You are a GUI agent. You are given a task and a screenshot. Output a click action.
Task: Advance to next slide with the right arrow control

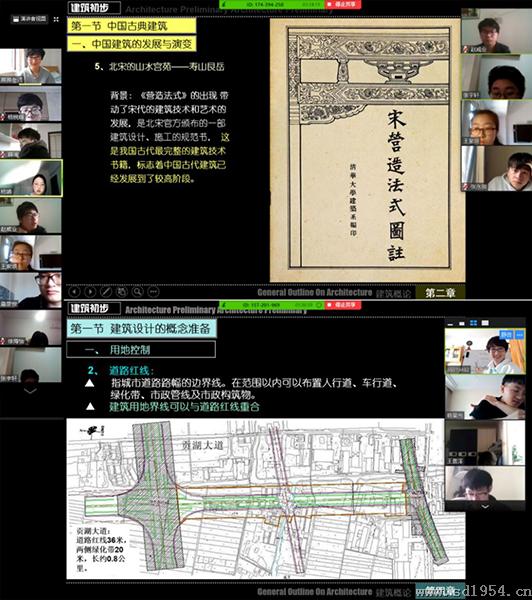pyautogui.click(x=90, y=292)
